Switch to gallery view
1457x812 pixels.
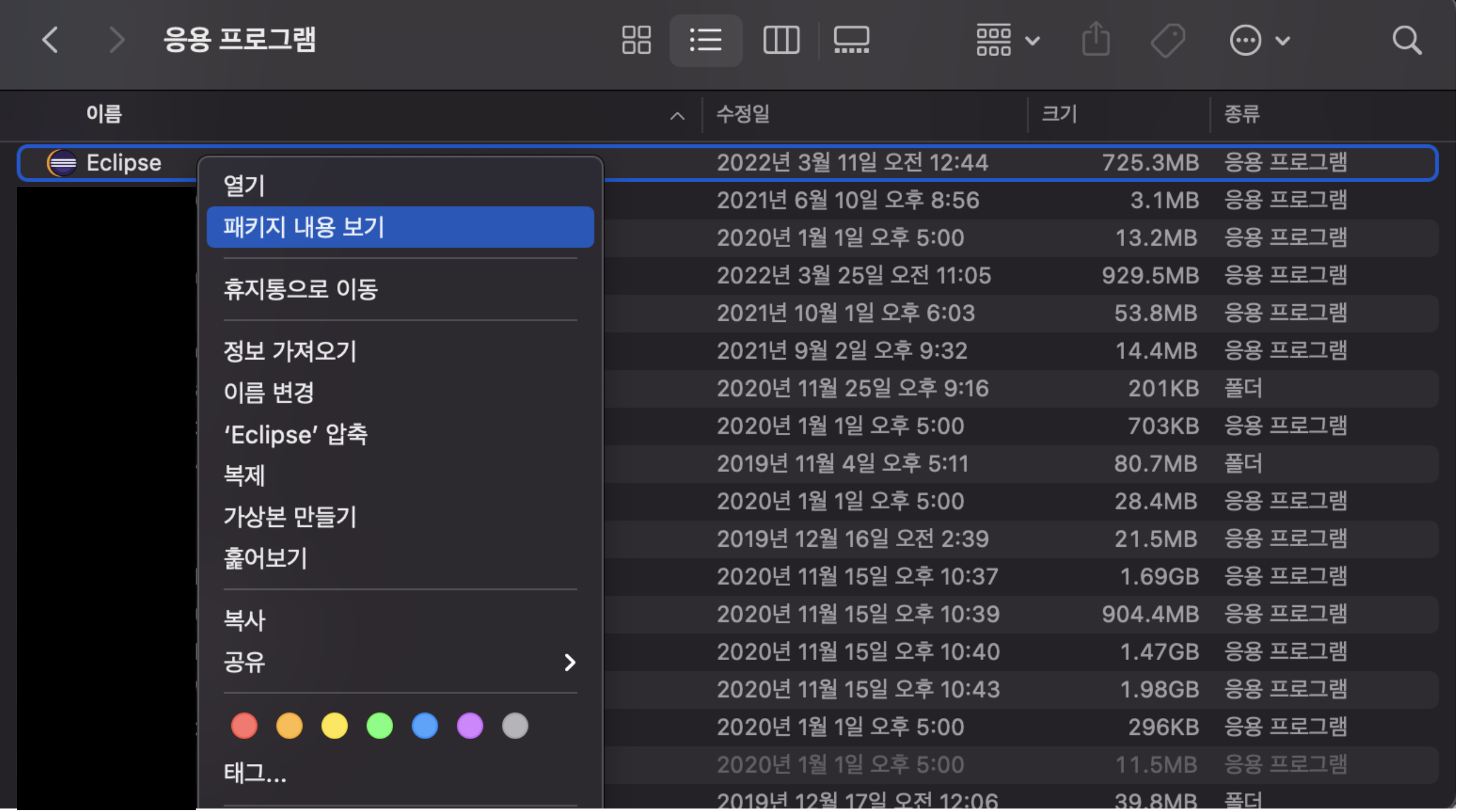coord(851,40)
